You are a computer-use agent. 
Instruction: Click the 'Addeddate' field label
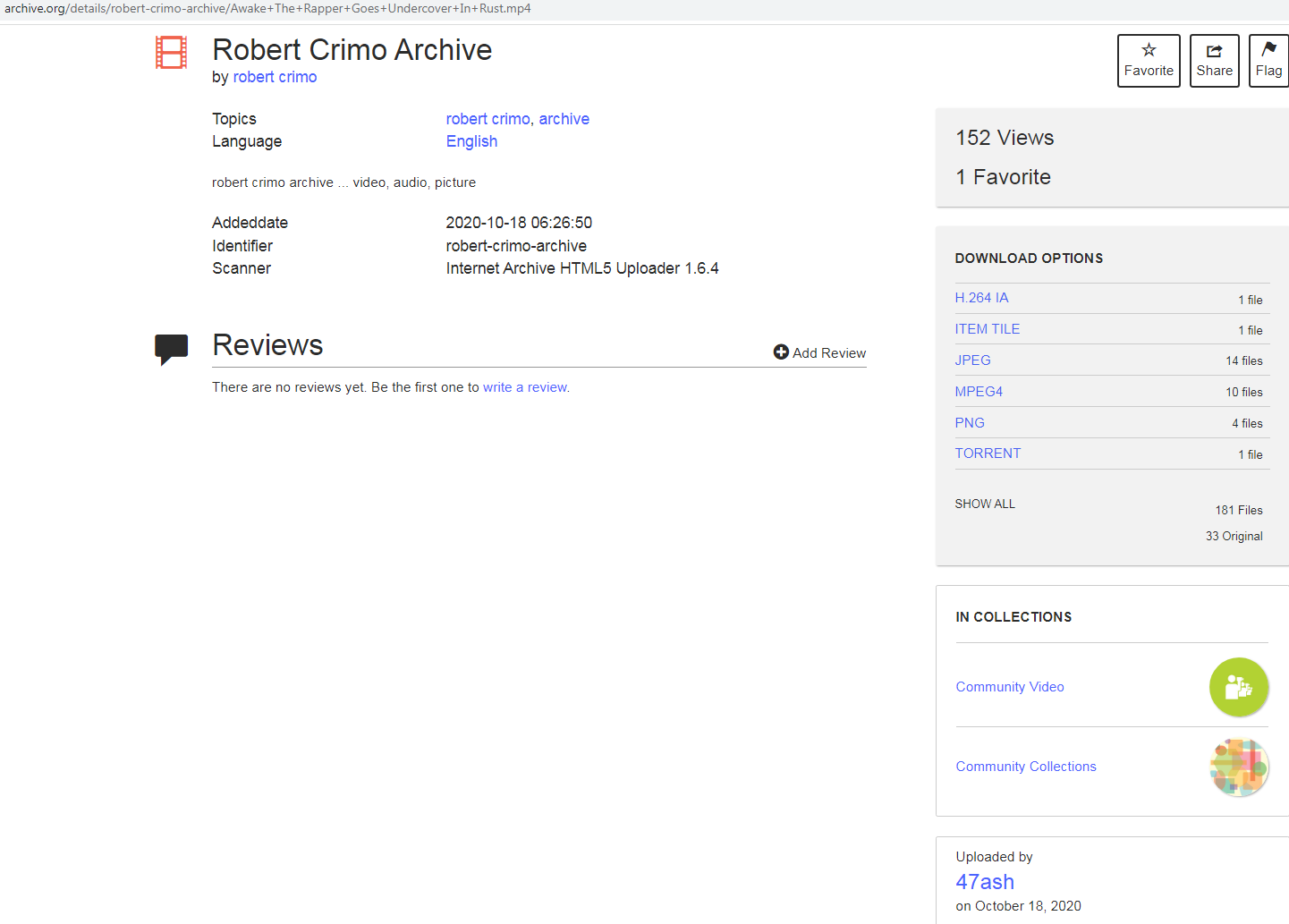point(250,223)
